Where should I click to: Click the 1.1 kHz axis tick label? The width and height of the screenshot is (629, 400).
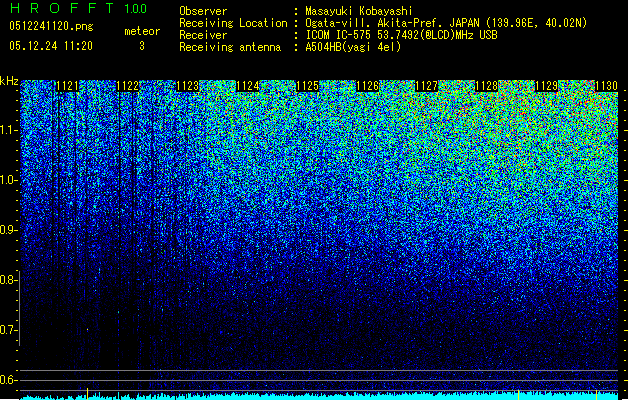tap(9, 130)
